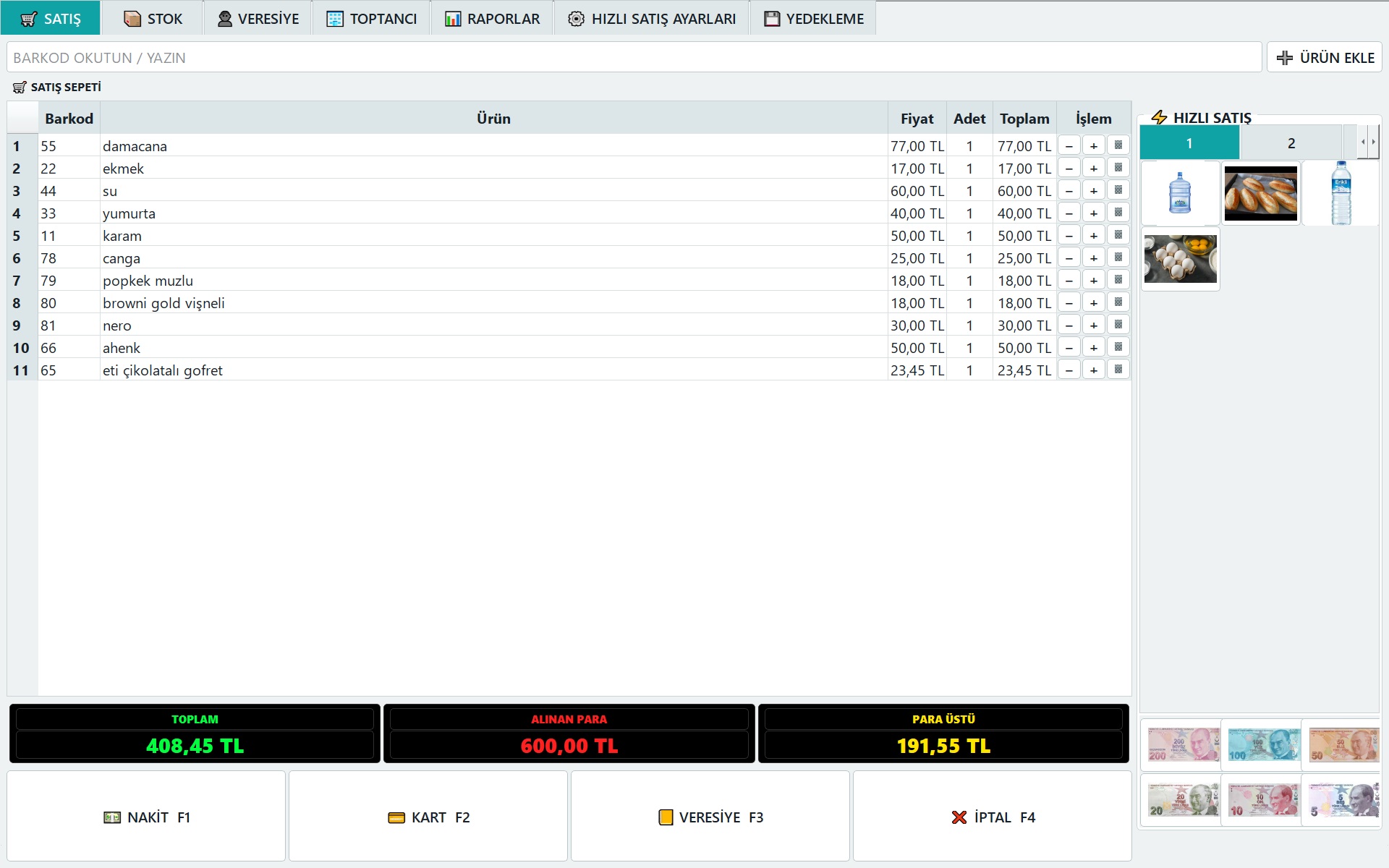1389x868 pixels.
Task: Select the su product name cell
Action: point(493,190)
